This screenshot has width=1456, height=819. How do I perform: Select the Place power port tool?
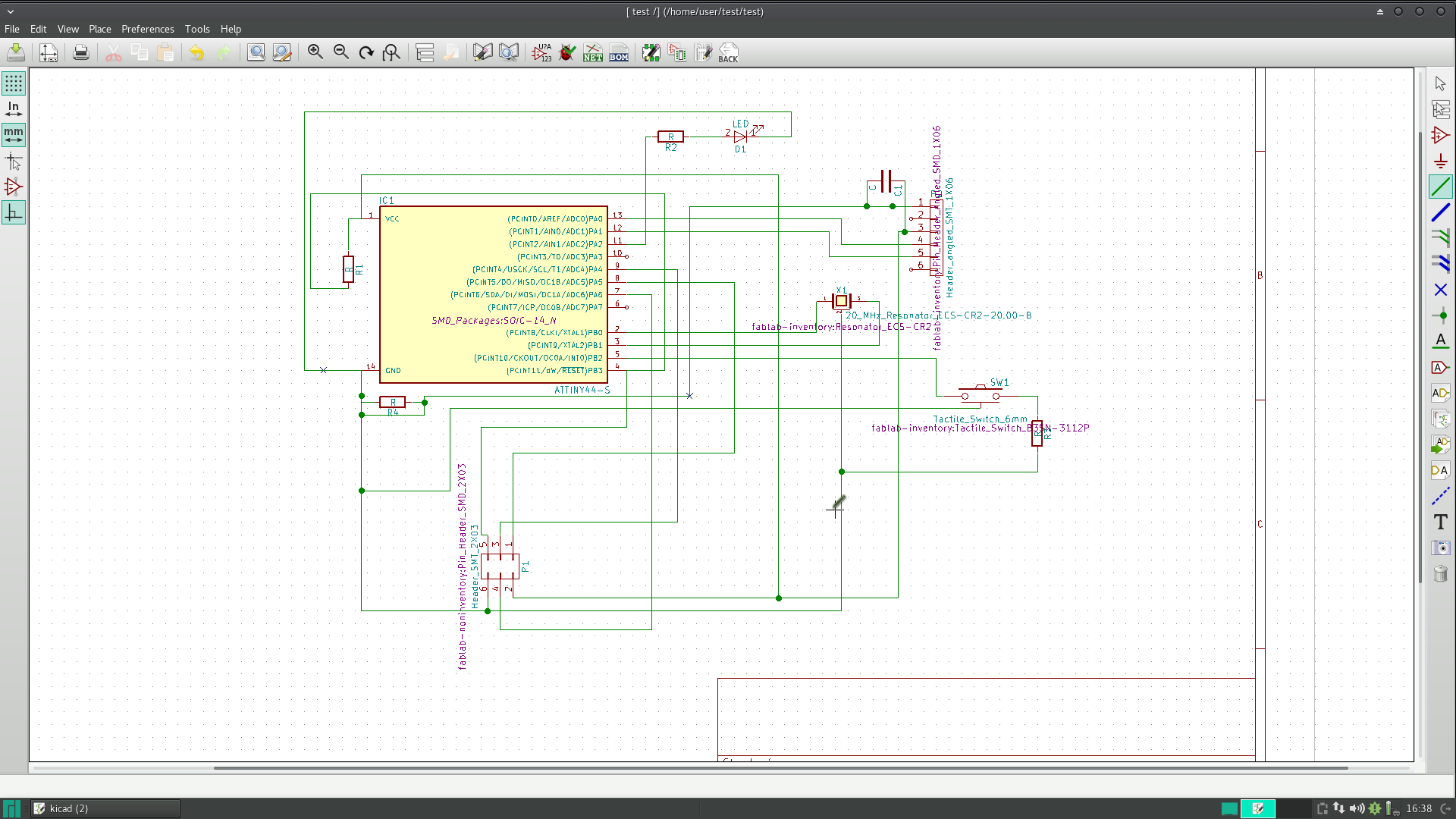(1441, 161)
